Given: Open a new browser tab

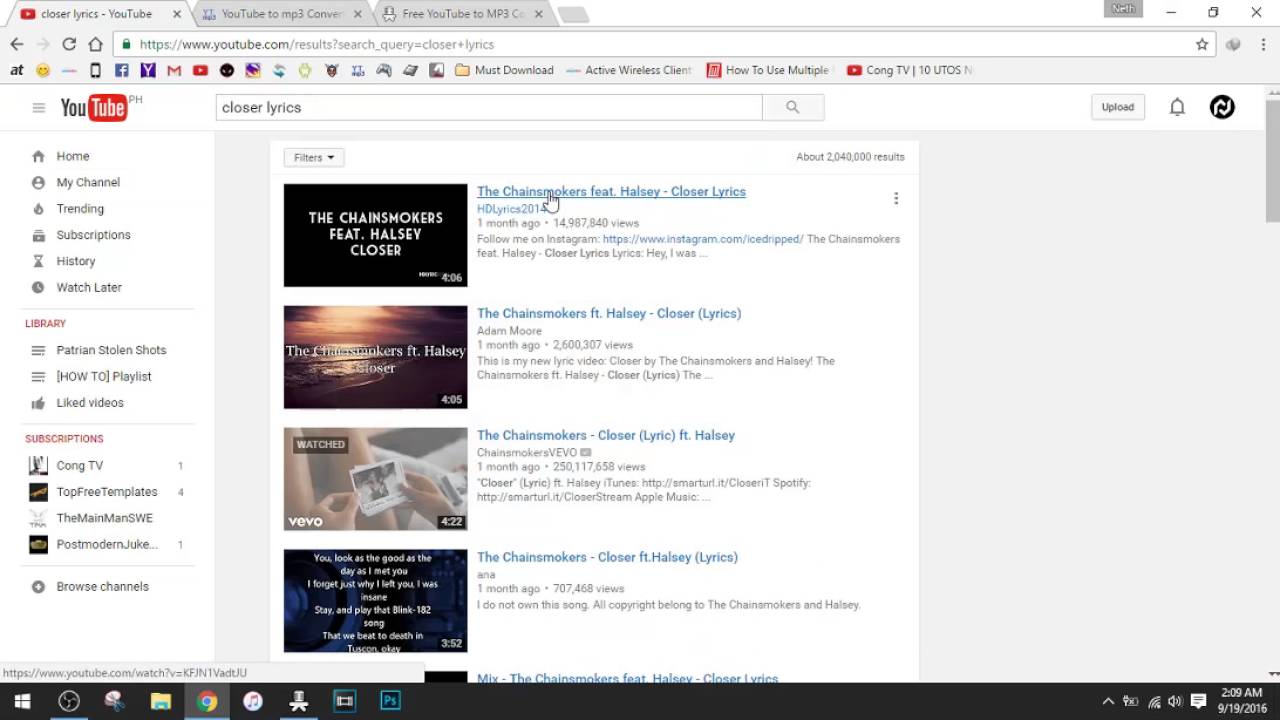Looking at the screenshot, I should (x=572, y=15).
